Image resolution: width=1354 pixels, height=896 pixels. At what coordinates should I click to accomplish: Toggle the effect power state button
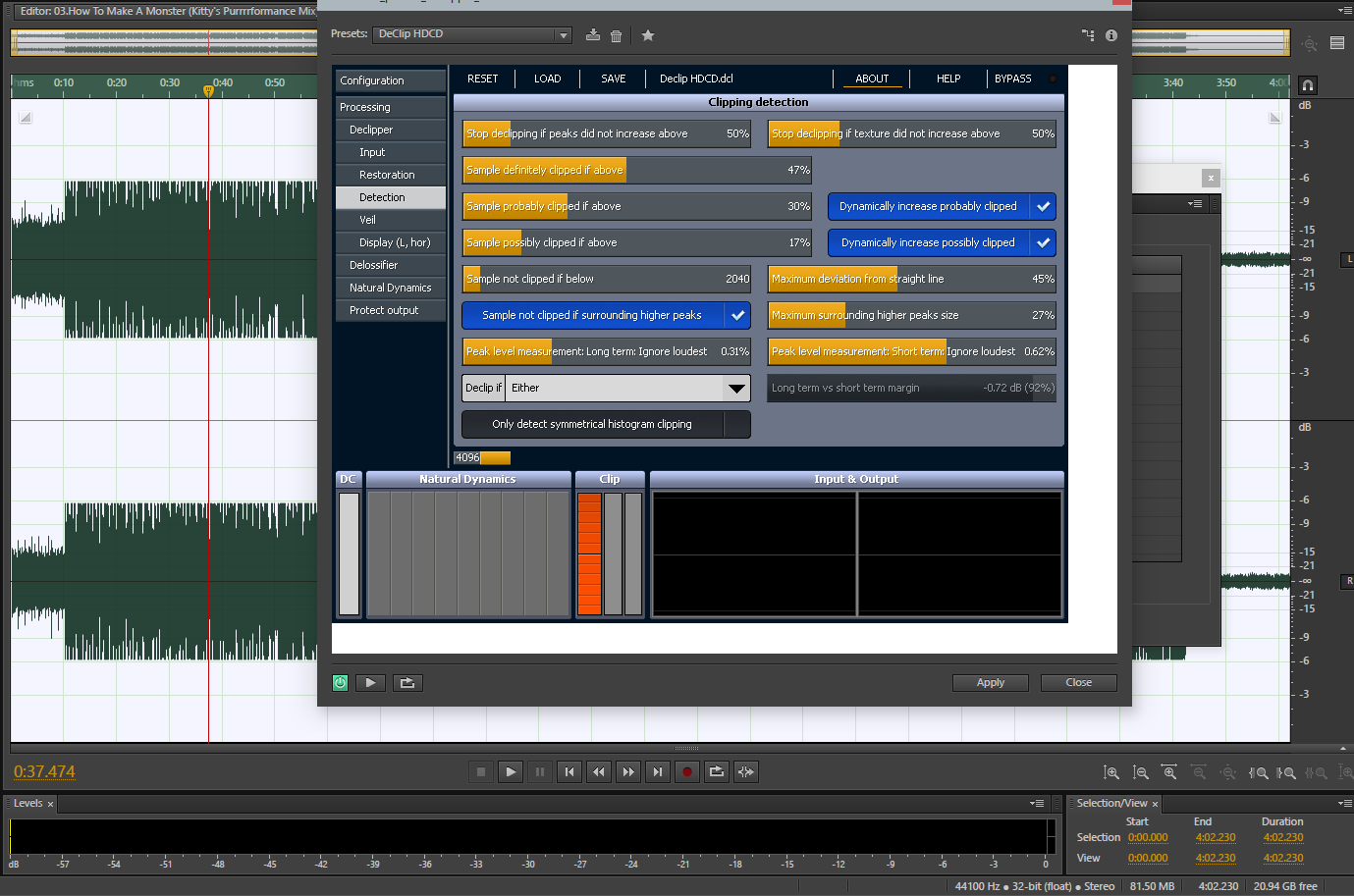point(341,683)
